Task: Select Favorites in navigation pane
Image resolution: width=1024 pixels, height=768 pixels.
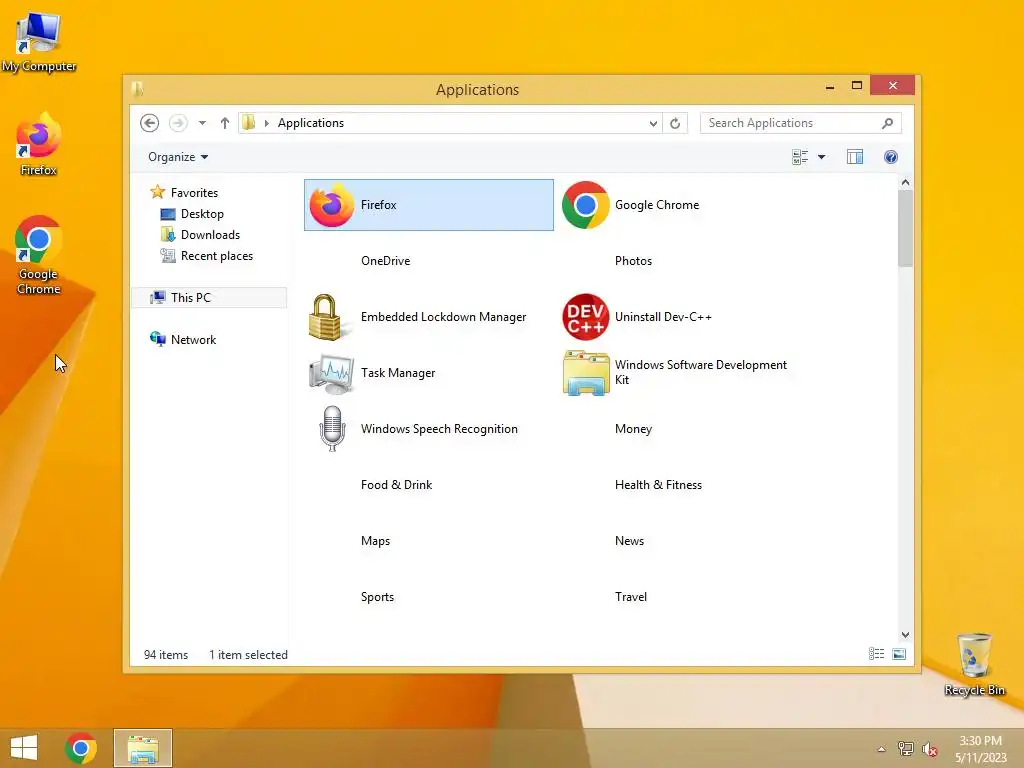Action: (194, 193)
